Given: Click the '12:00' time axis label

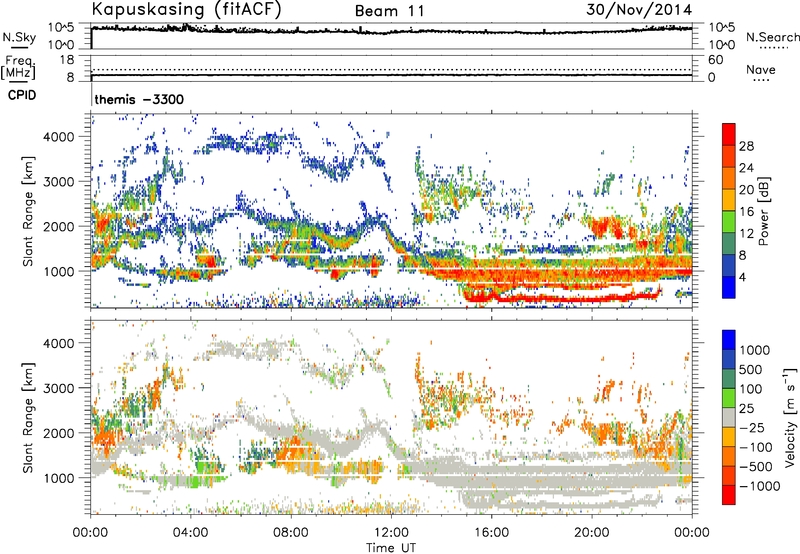Looking at the screenshot, I should pos(391,533).
